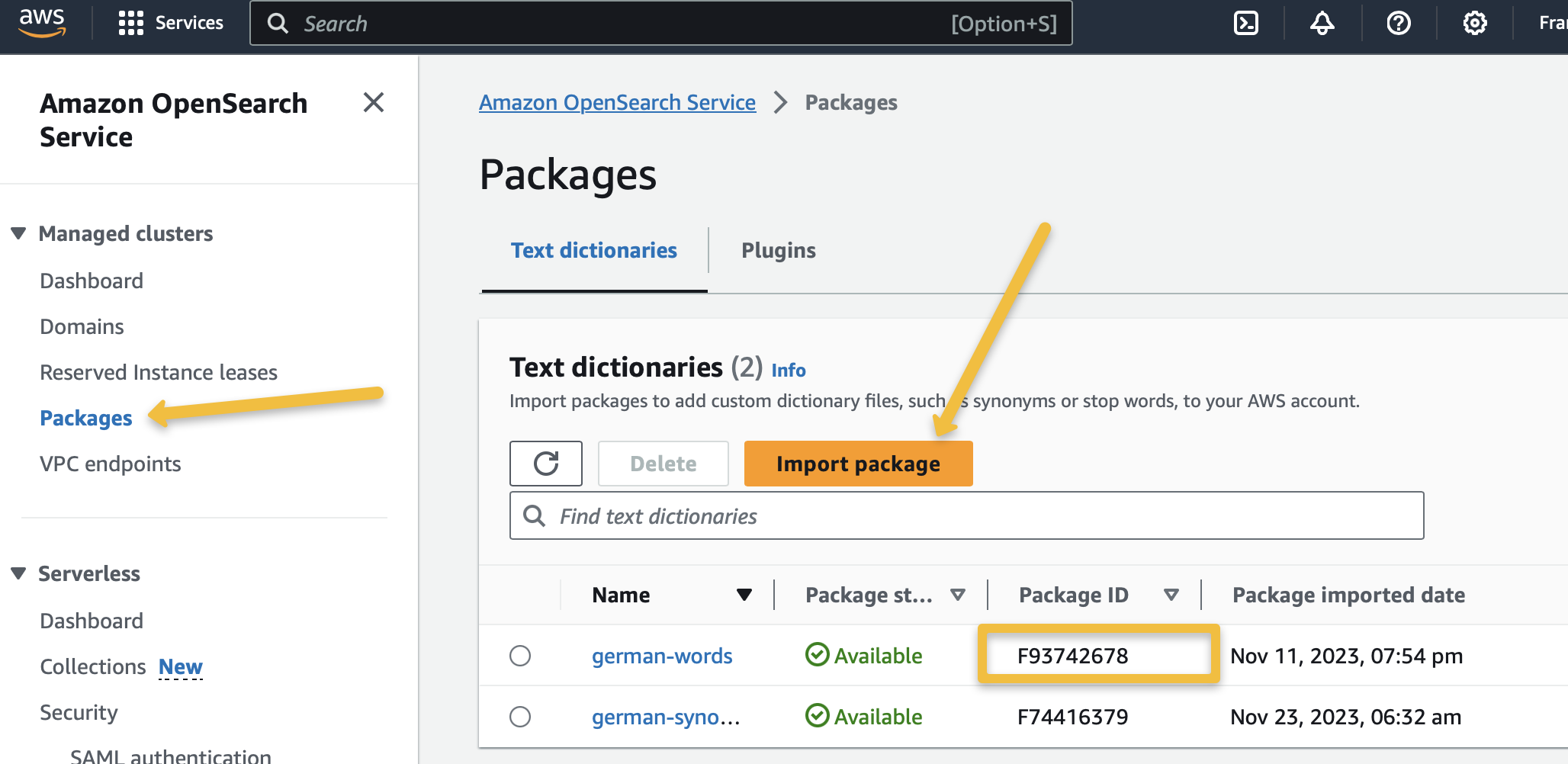Open Serverless Security
Image resolution: width=1568 pixels, height=764 pixels.
click(79, 712)
